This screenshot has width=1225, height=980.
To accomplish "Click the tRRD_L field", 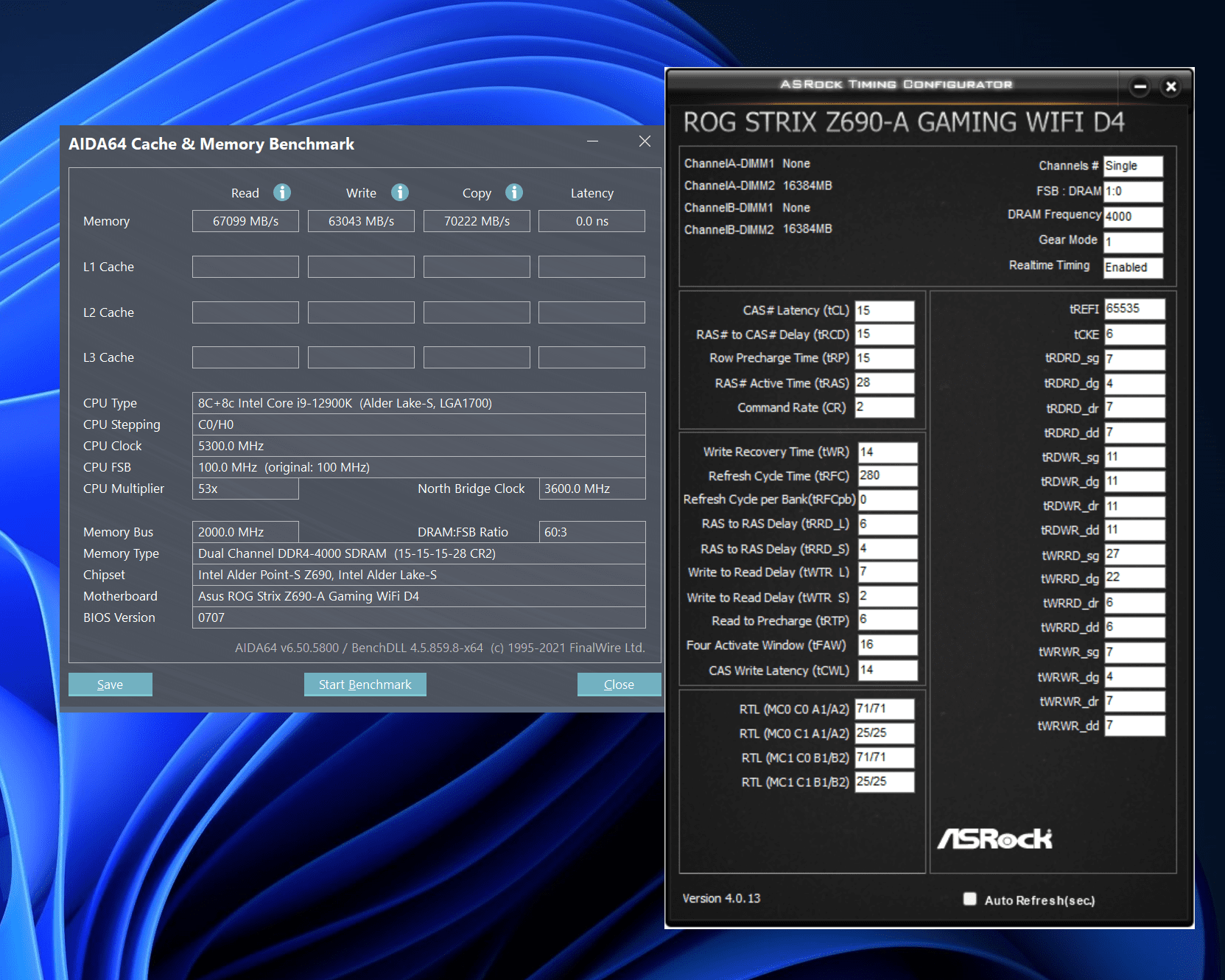I will click(x=888, y=525).
